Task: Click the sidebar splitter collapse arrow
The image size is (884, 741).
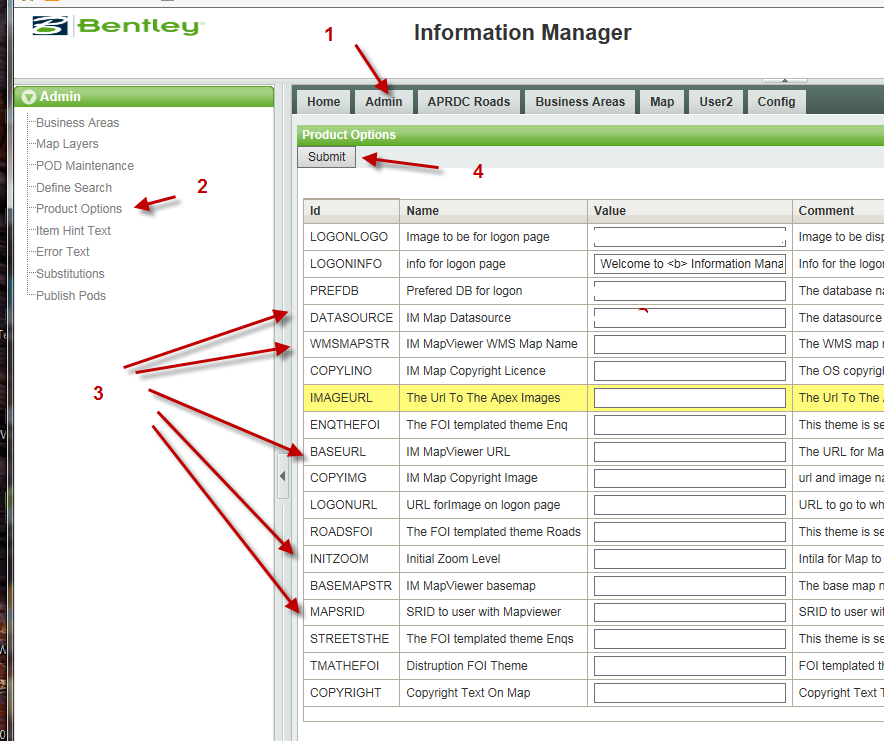Action: (283, 476)
